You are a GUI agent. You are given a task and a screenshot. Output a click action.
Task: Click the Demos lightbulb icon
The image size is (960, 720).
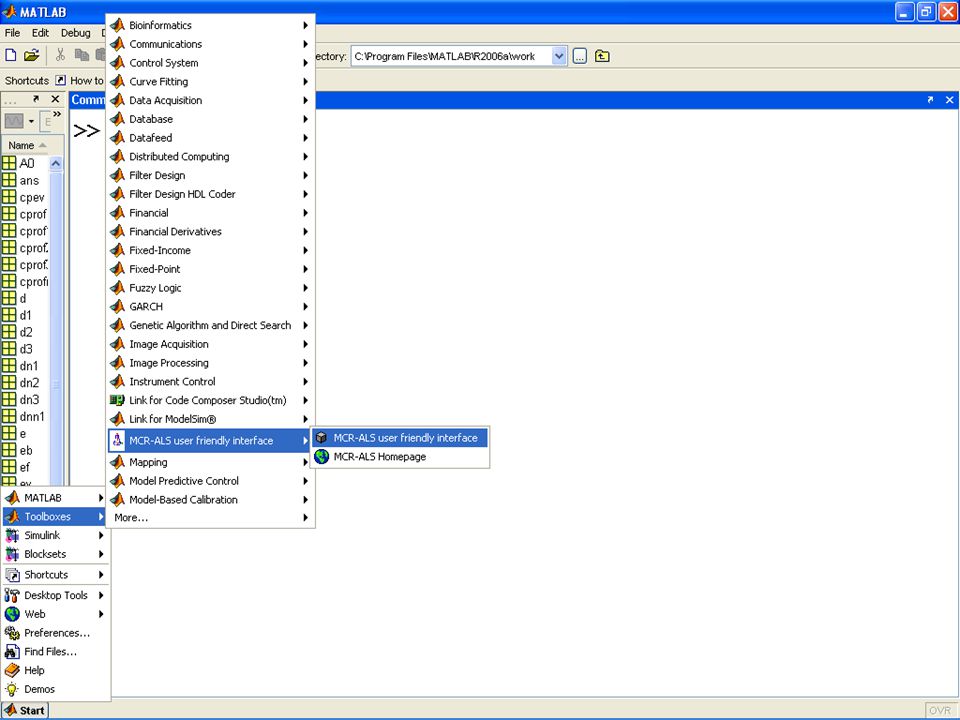12,689
